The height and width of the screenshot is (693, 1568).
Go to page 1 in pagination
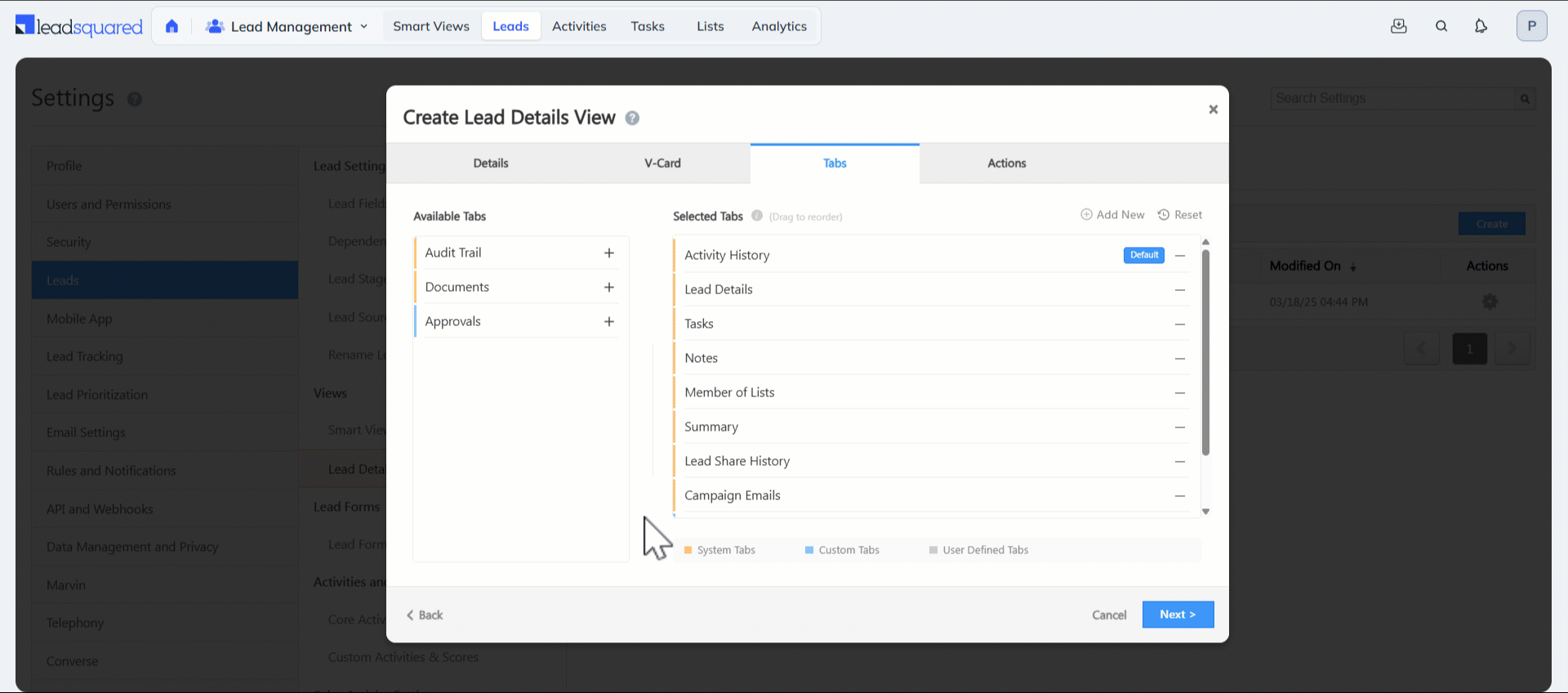pos(1469,349)
